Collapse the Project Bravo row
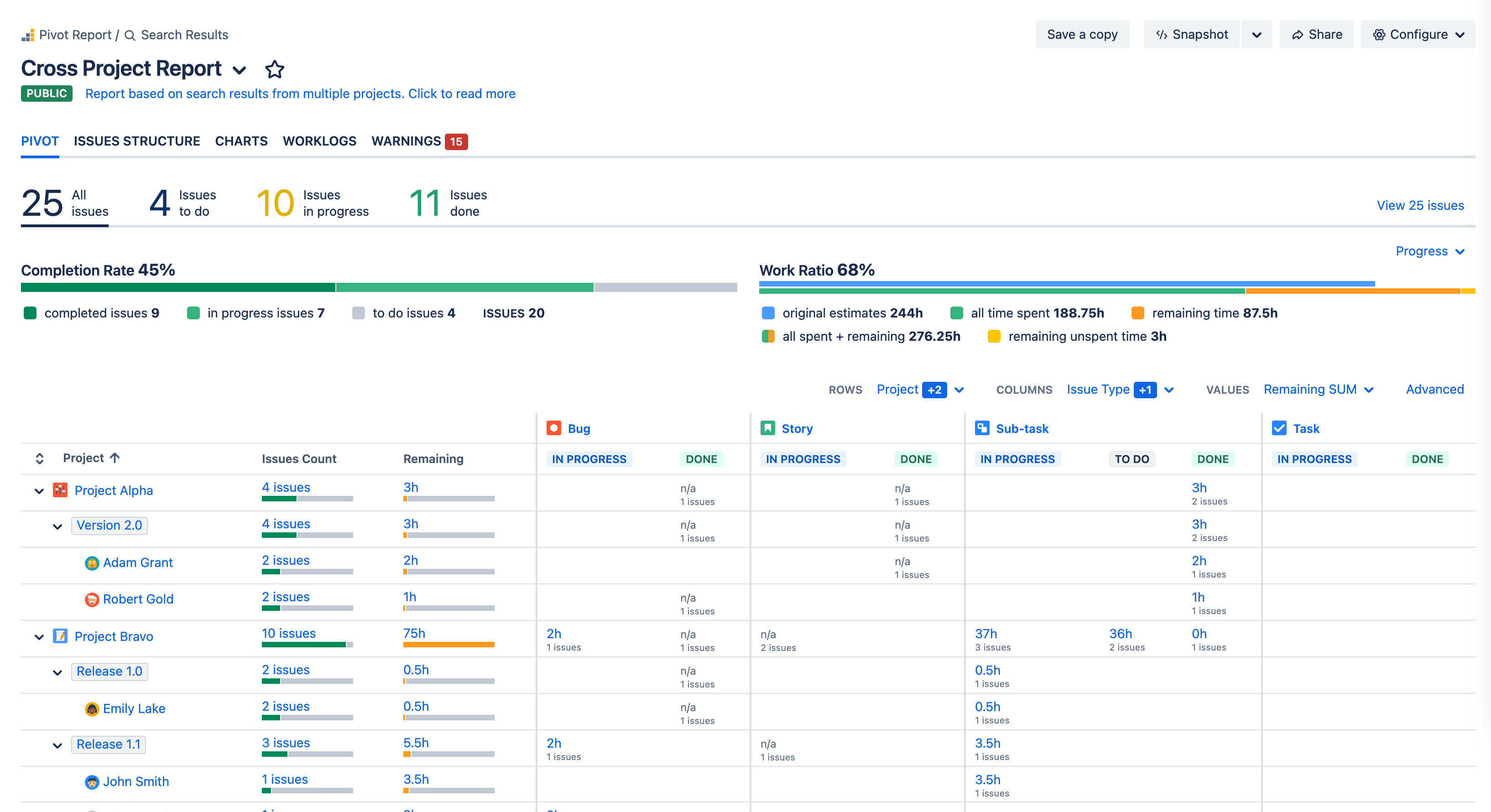This screenshot has width=1491, height=812. (x=38, y=637)
